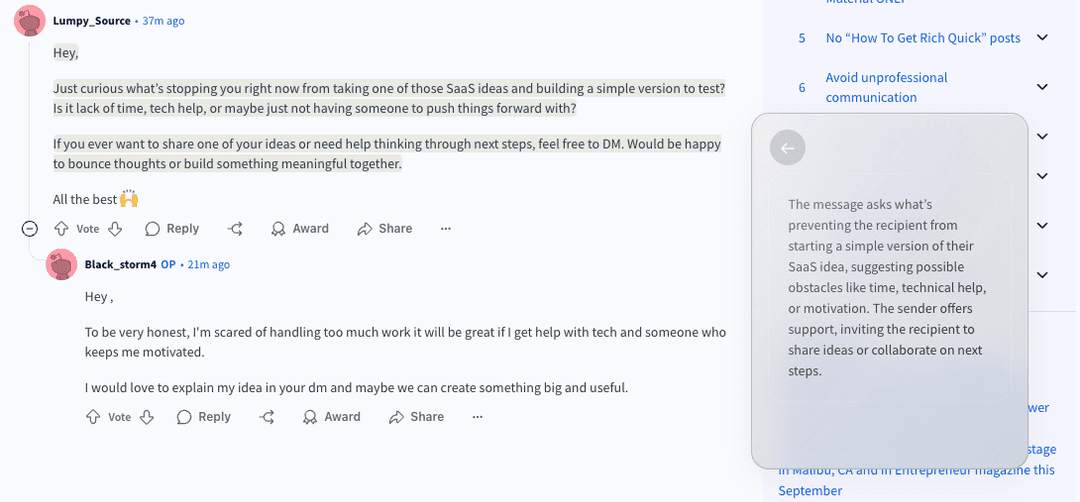Screen dimensions: 1080x502
Task: Click the quick-share arrow icon on Lumpy_Source comment
Action: pos(235,229)
